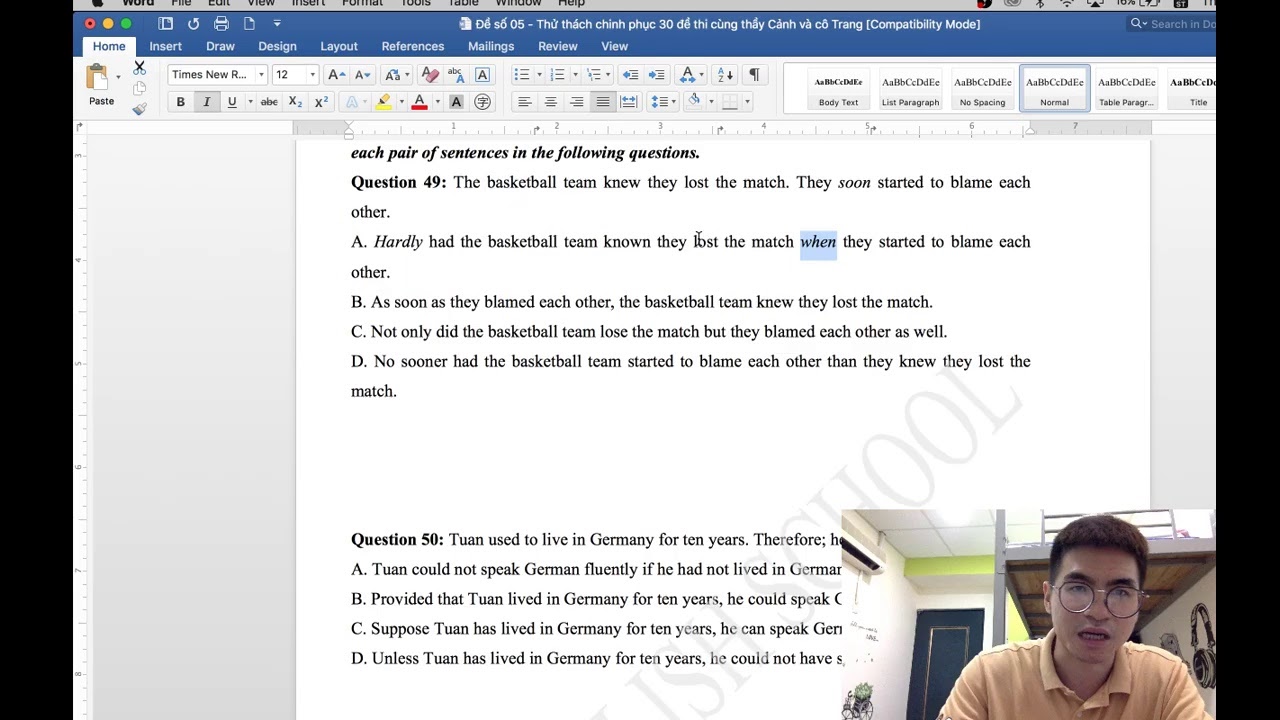This screenshot has width=1280, height=720.
Task: Click the Print icon in title bar
Action: 221,24
